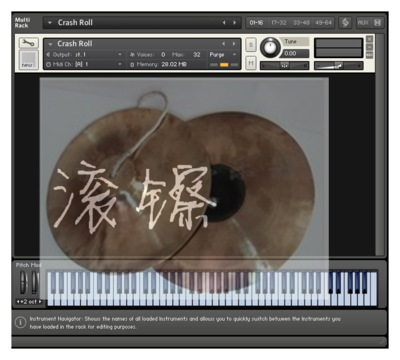Click the PV button below the minus icon
The height and width of the screenshot is (360, 400).
369,55
